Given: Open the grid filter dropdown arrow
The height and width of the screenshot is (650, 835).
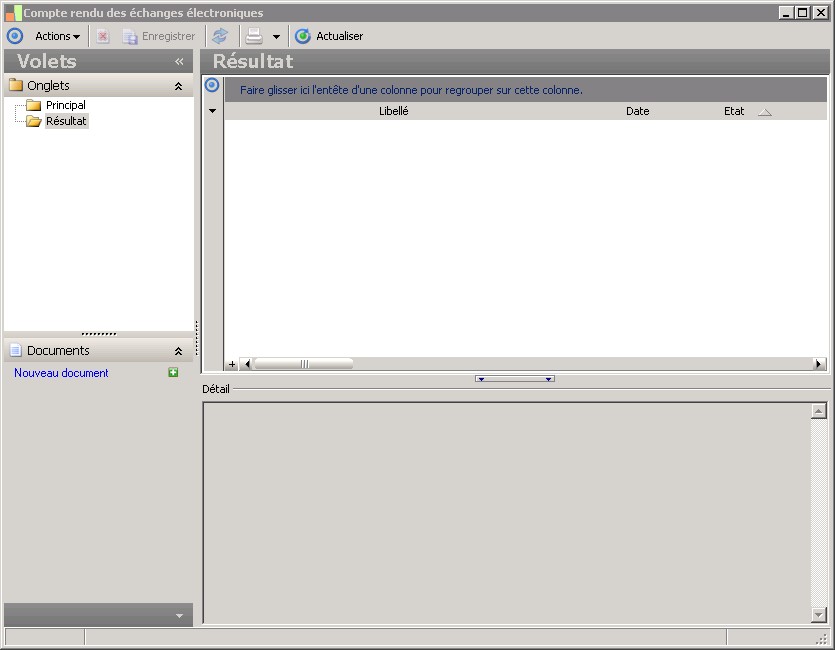Looking at the screenshot, I should coord(212,111).
